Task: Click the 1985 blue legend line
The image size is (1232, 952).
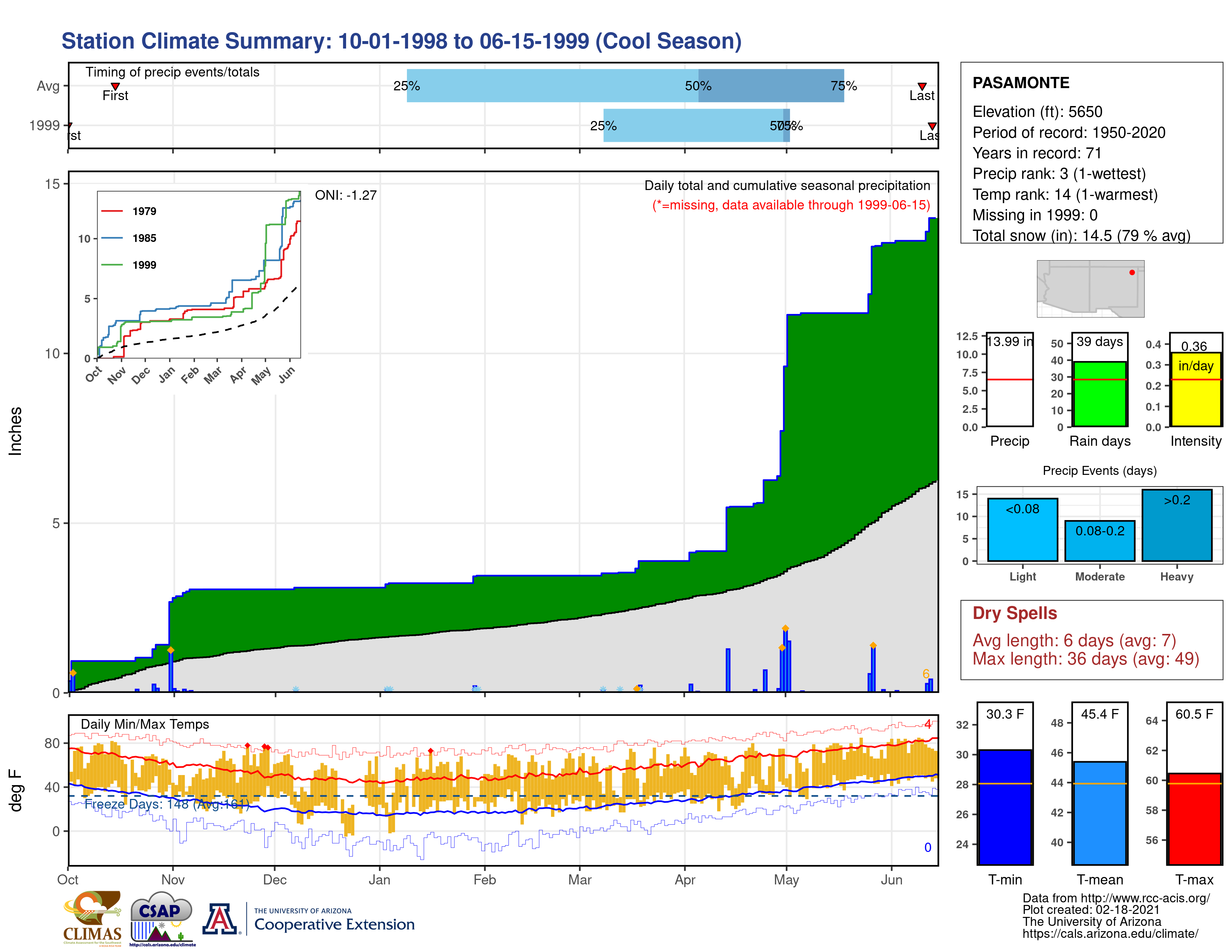Action: coord(112,238)
